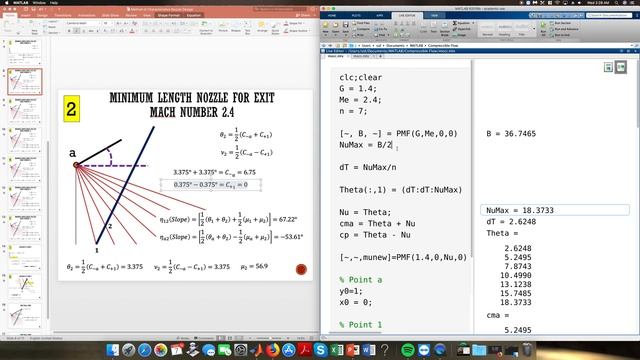This screenshot has height=360, width=640.
Task: Click Hyperlink button in MATLAB Live Editor
Action: pos(462,29)
